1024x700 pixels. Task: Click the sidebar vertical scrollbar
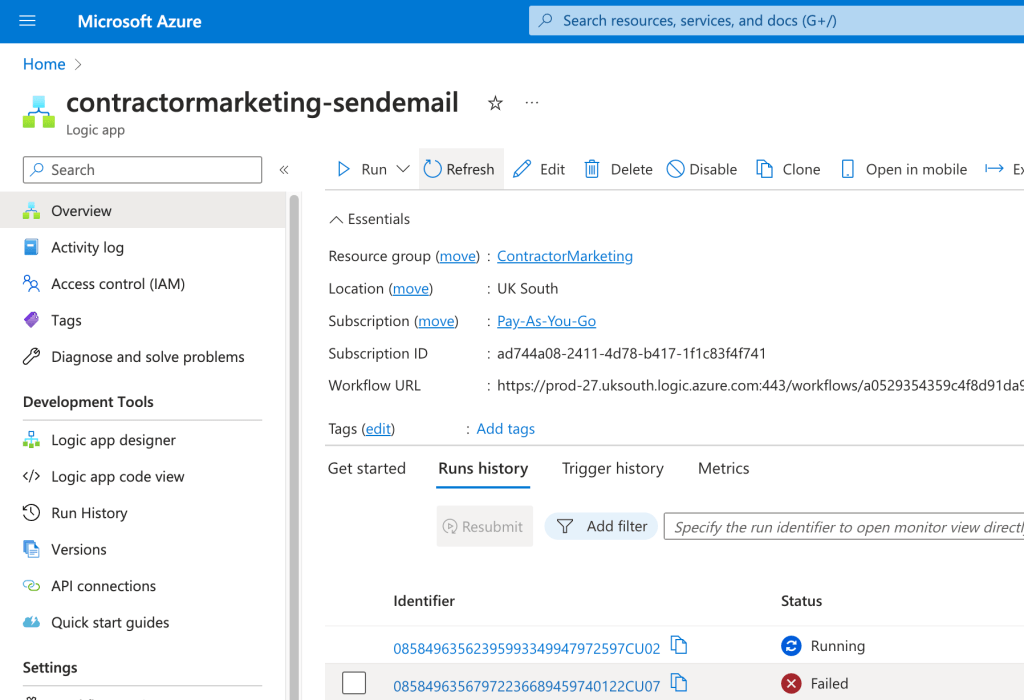tap(294, 447)
